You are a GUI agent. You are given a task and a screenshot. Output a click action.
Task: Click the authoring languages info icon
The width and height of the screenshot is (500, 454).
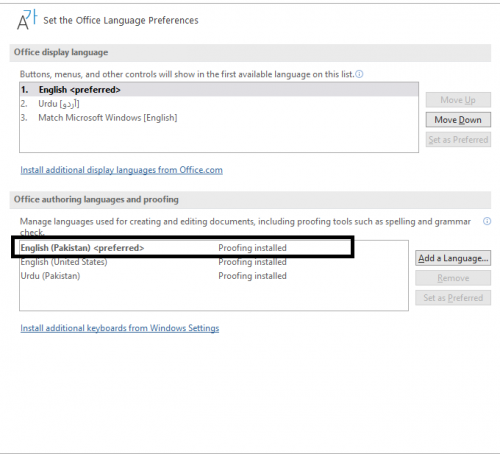coord(487,221)
